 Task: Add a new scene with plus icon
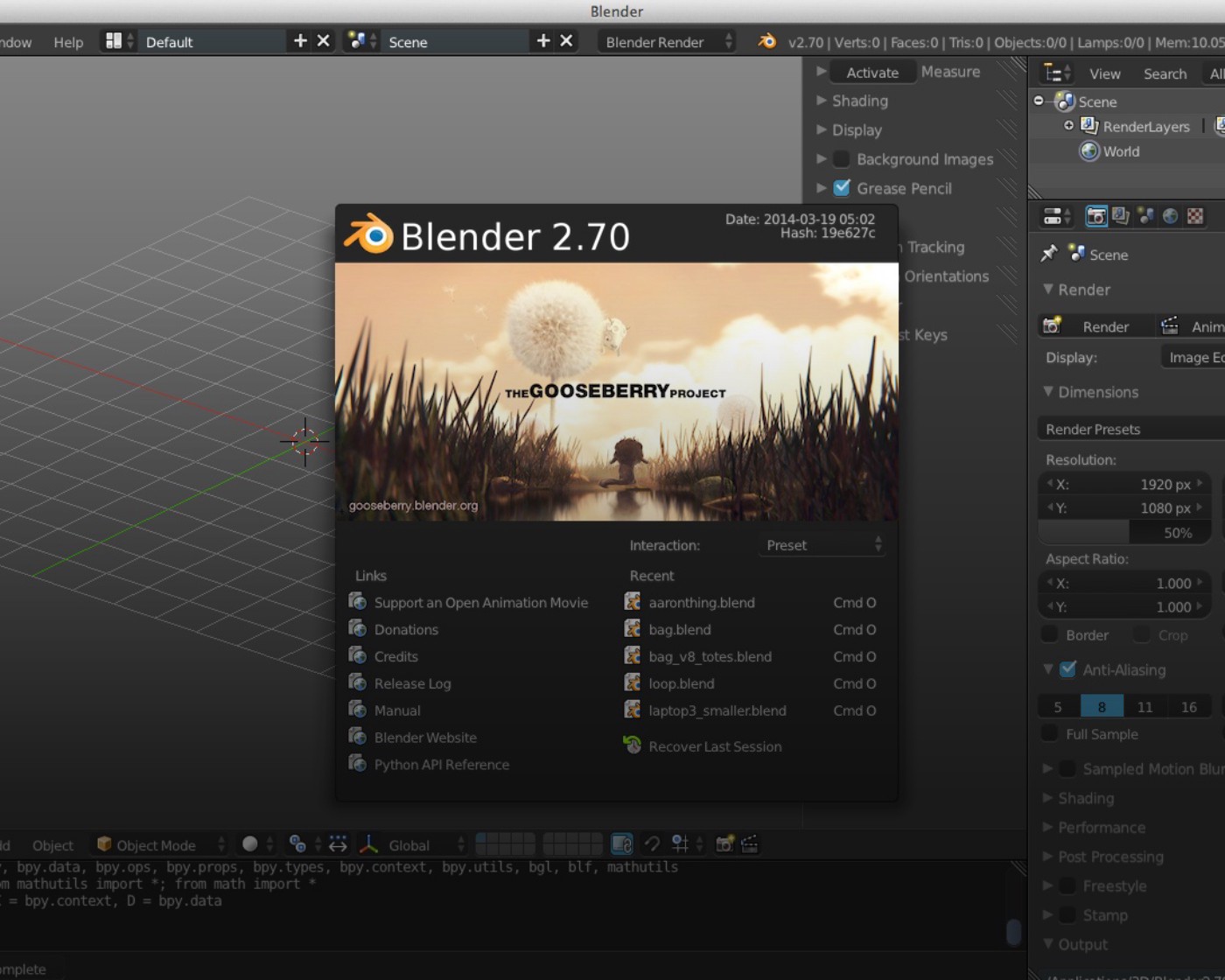[x=543, y=41]
